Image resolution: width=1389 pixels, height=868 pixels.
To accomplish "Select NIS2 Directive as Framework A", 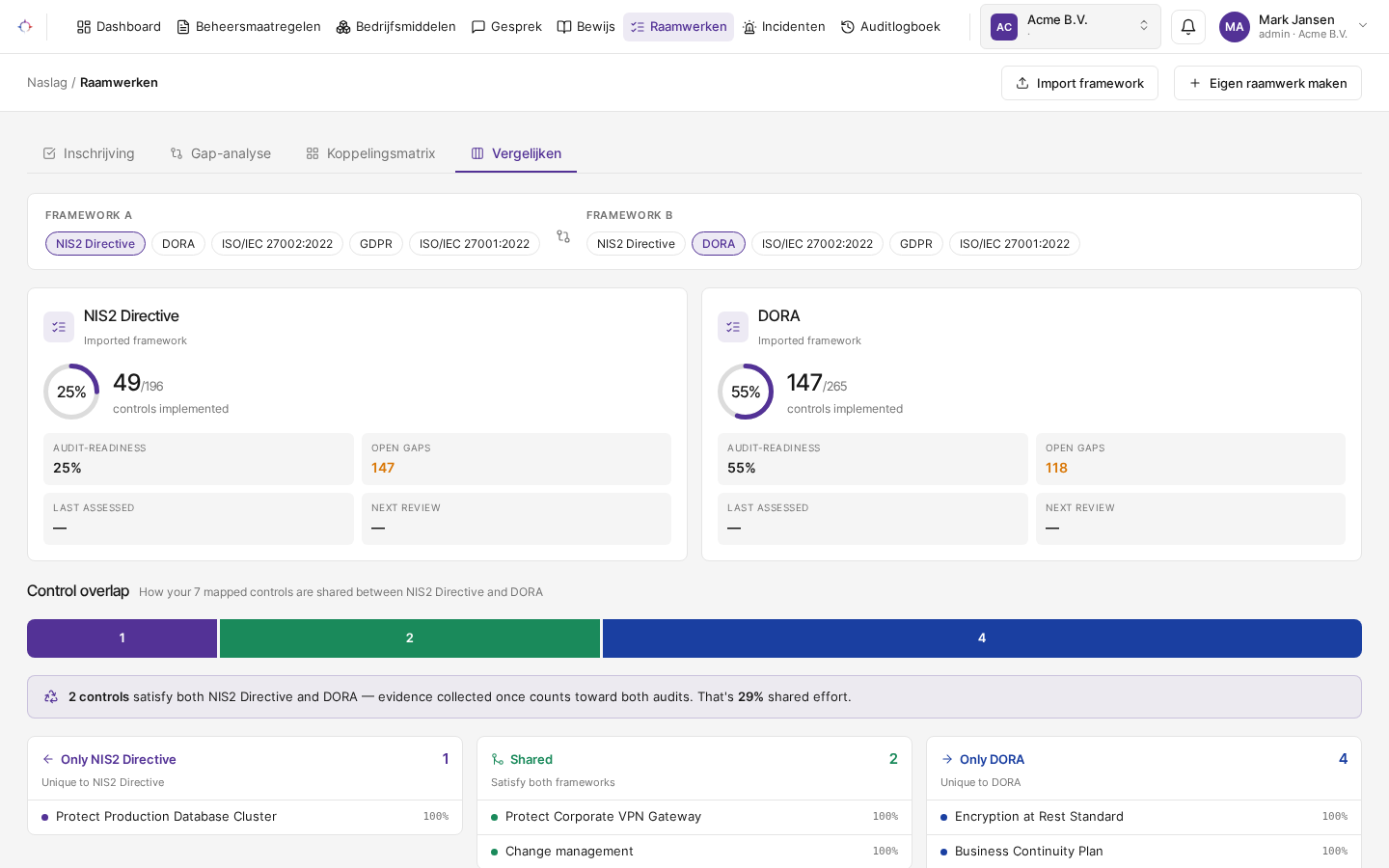I will (x=95, y=244).
